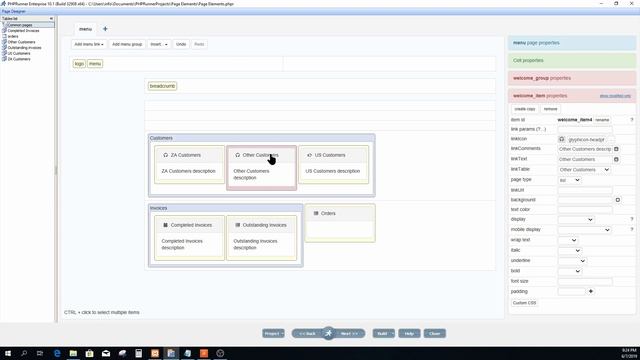The height and width of the screenshot is (360, 640).
Task: Click the list icon on Completed Invoices card
Action: 165,225
